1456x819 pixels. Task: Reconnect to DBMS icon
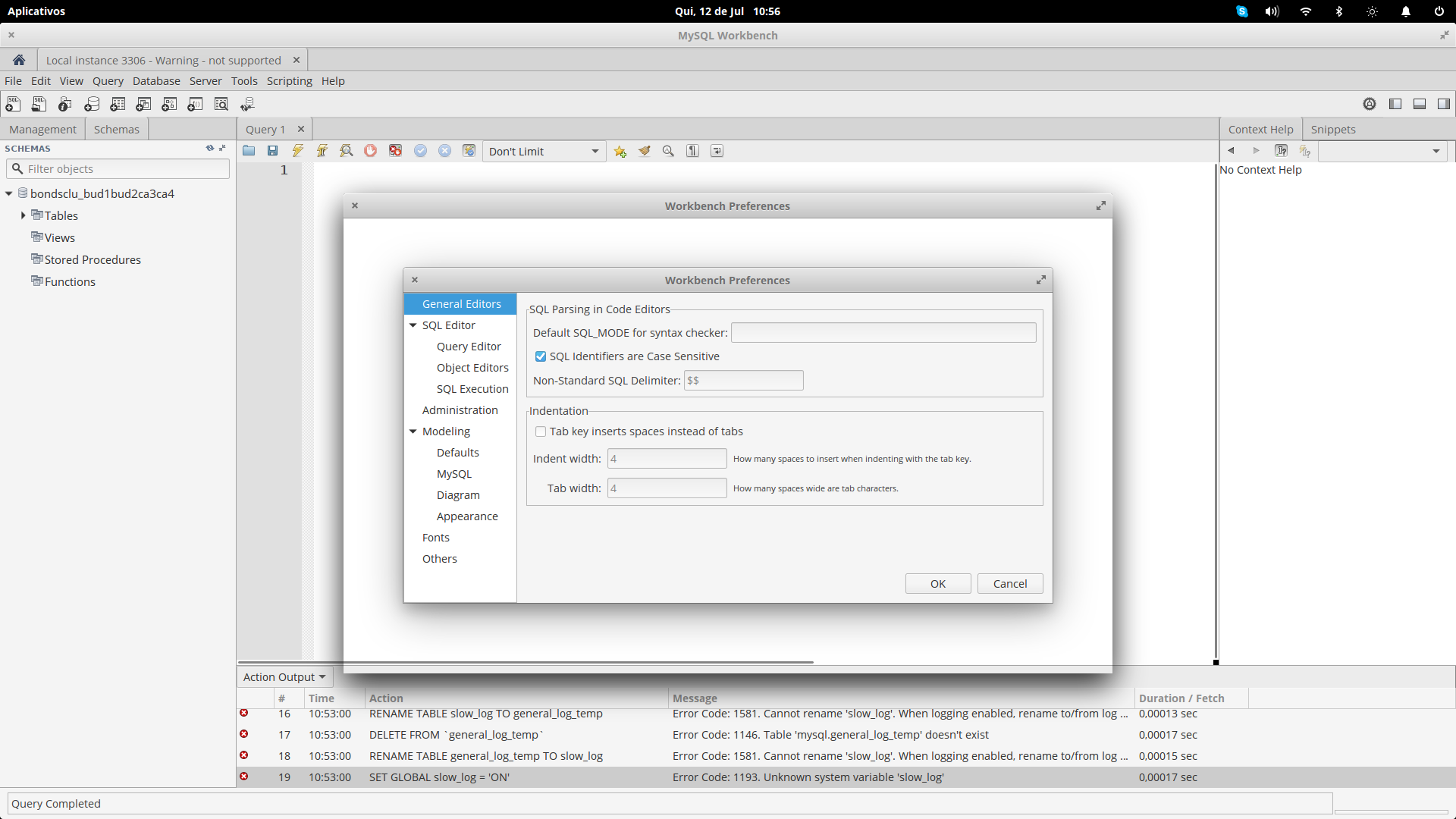(247, 104)
